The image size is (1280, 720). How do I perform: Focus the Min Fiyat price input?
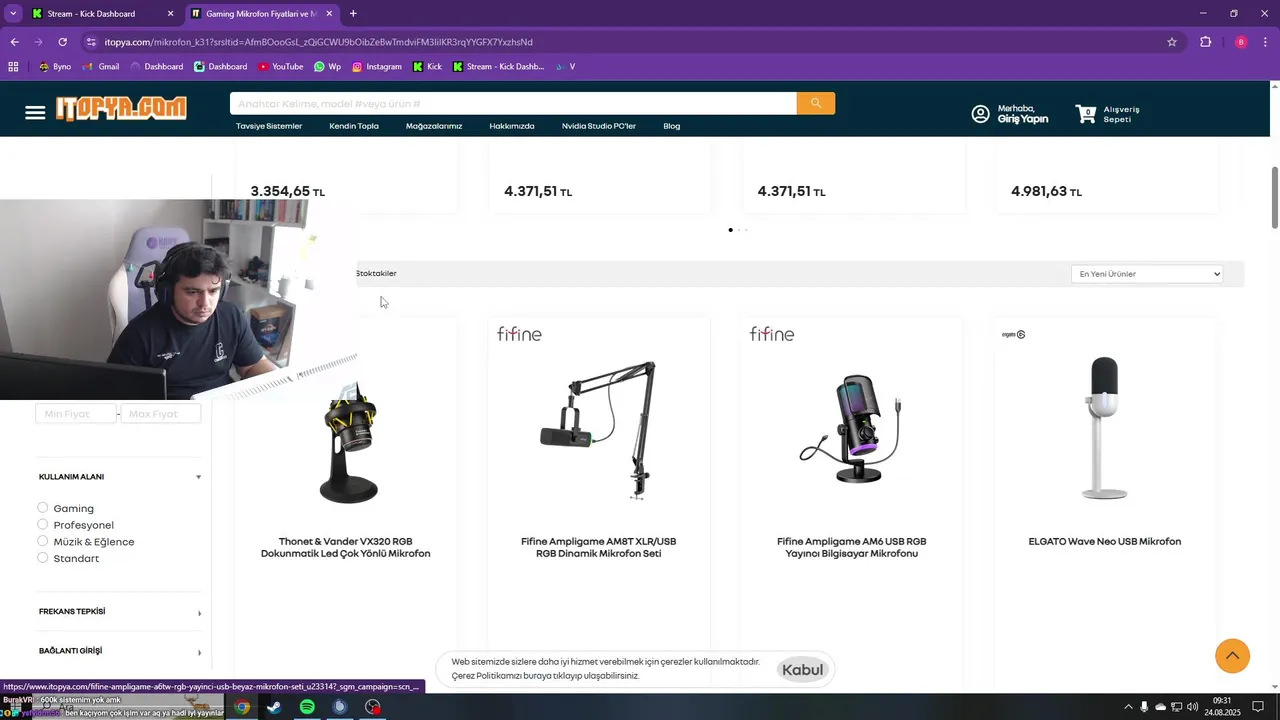(x=76, y=414)
